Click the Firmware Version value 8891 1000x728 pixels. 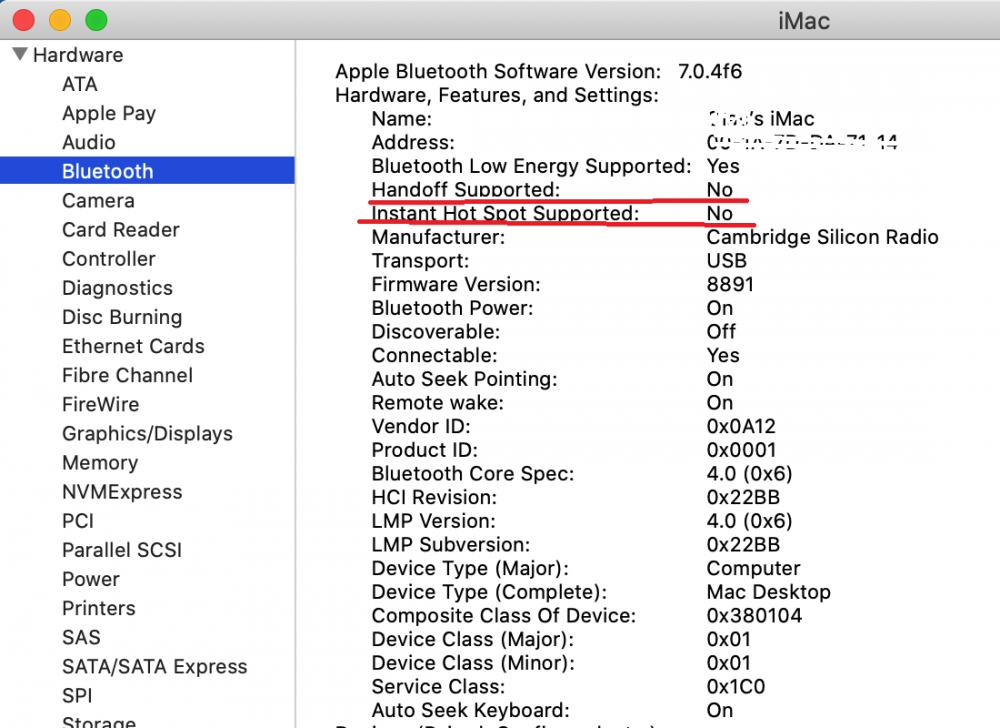click(x=730, y=284)
